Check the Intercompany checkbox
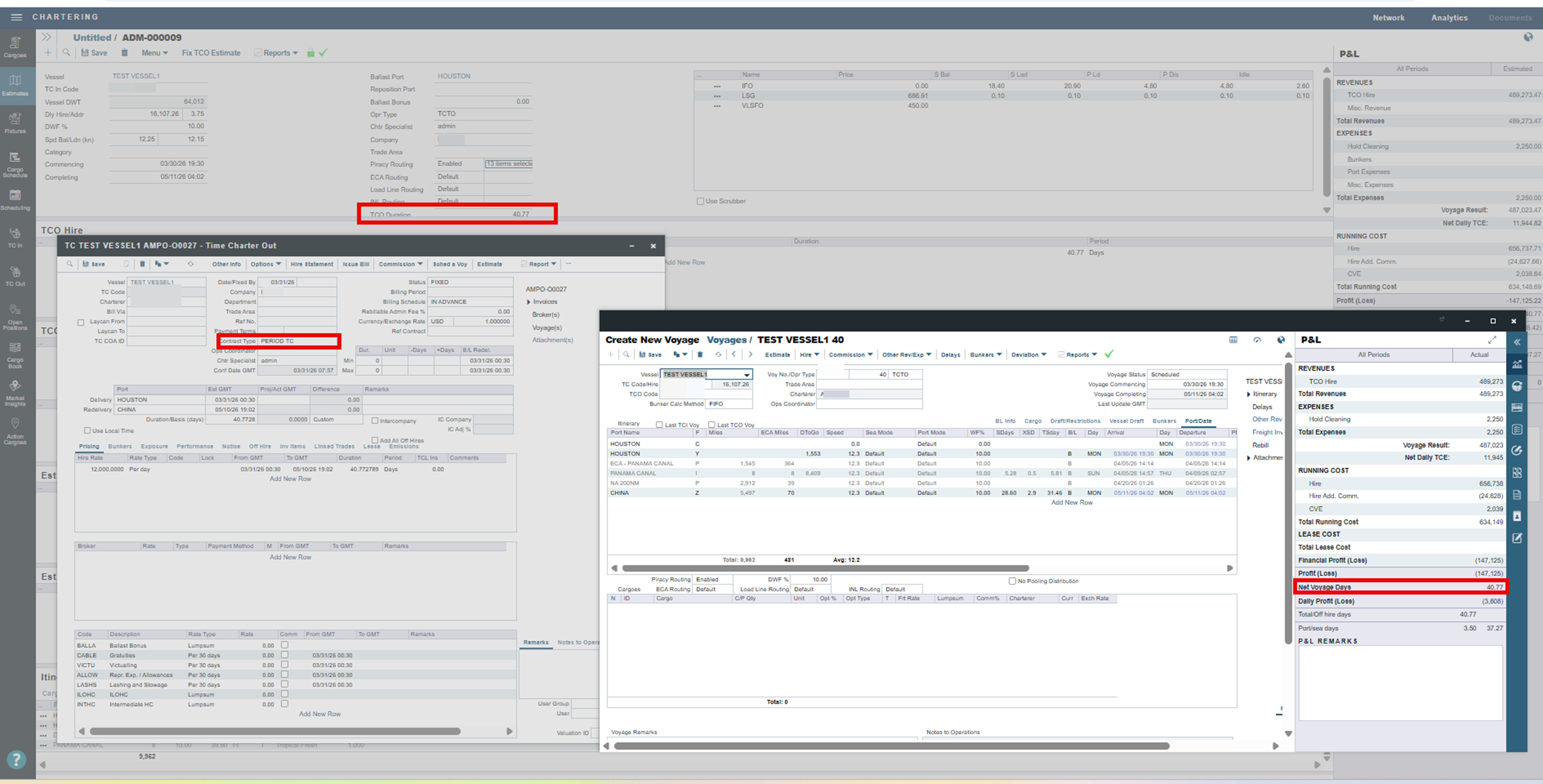Viewport: 1543px width, 784px height. (375, 420)
